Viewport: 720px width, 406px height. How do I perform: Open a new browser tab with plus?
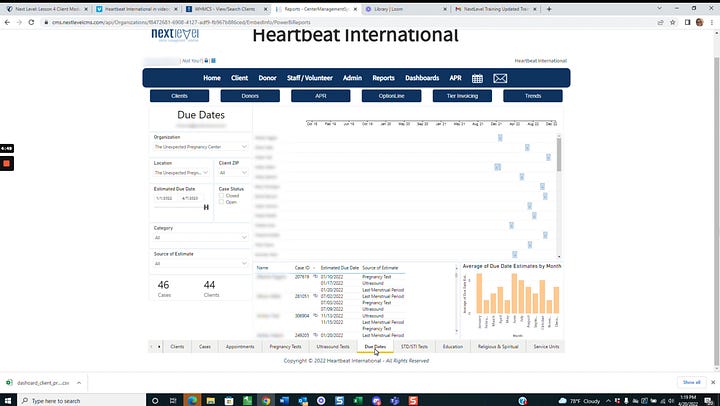(x=549, y=9)
